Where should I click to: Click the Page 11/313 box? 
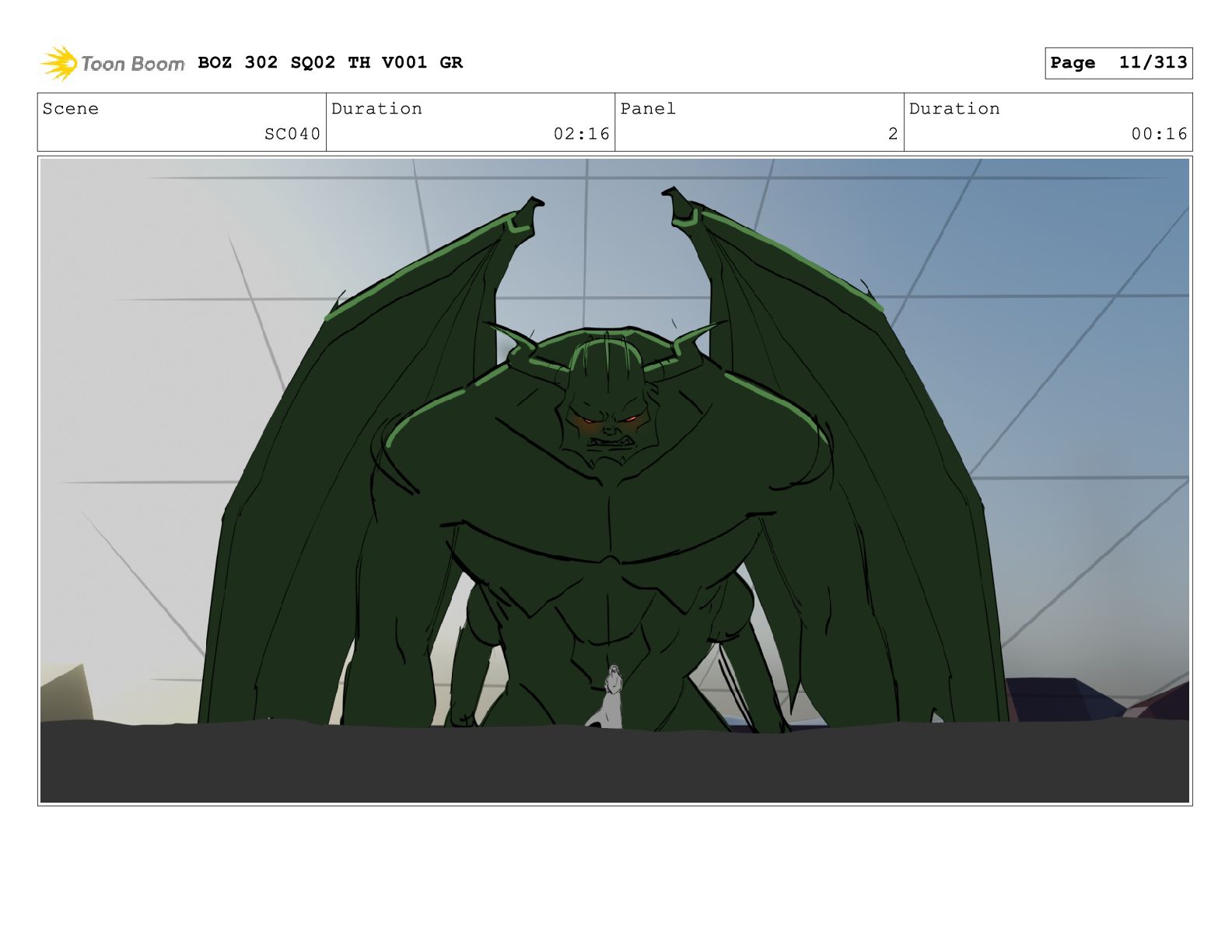[1118, 63]
